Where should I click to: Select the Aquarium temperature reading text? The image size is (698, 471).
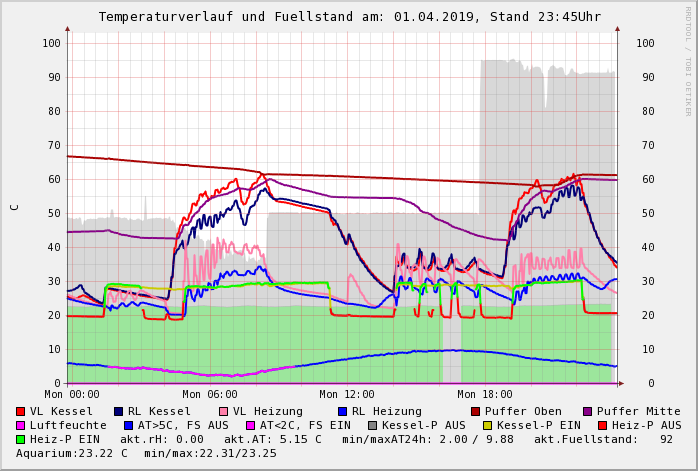pos(72,453)
